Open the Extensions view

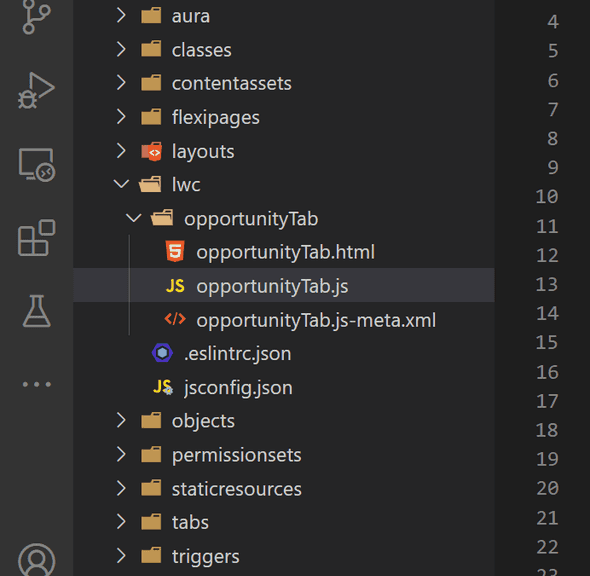click(36, 238)
